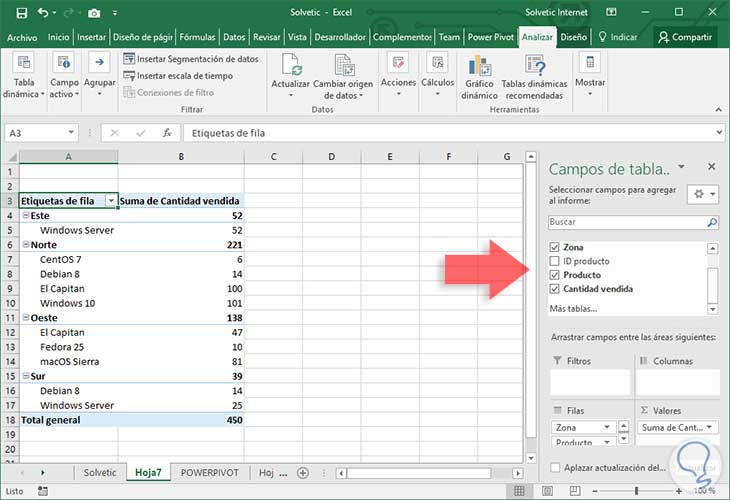Toggle the Aplazar actualización checkbox

(555, 467)
